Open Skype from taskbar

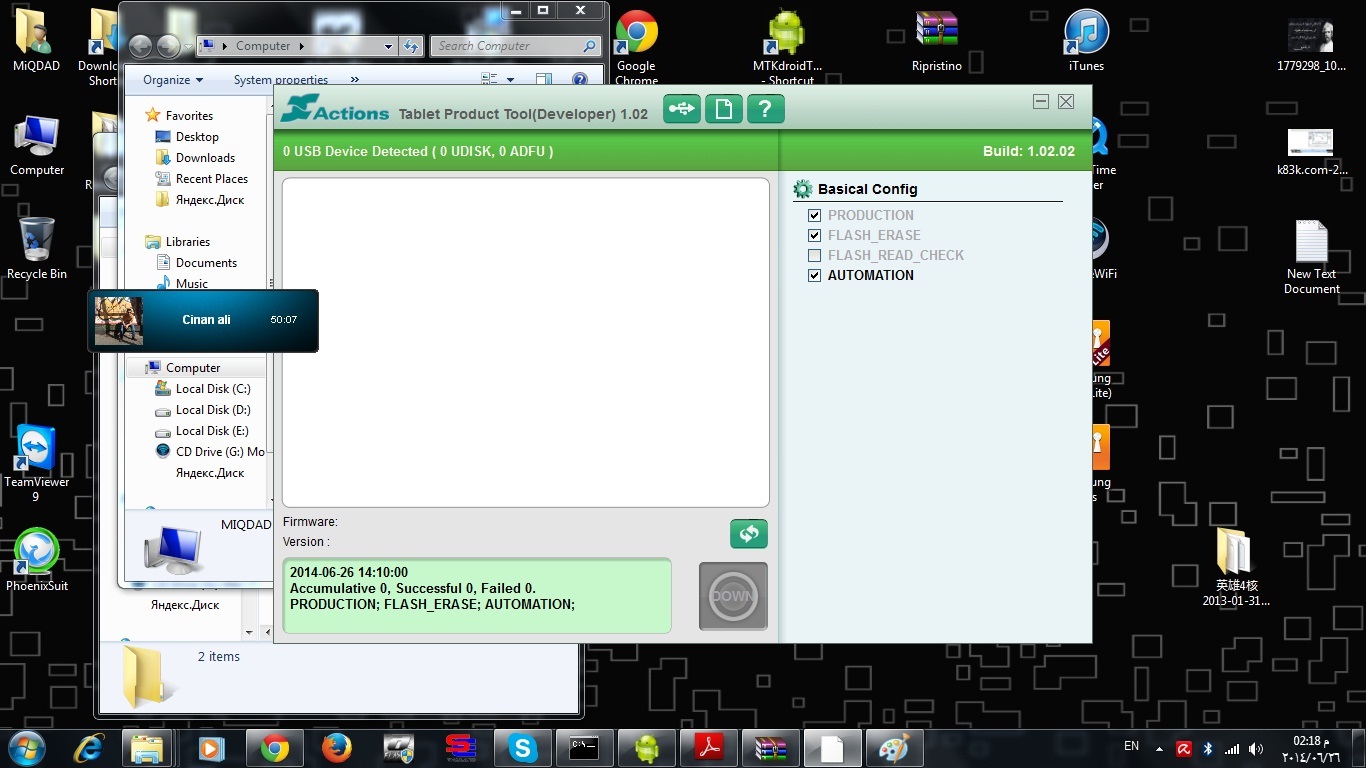click(x=522, y=748)
